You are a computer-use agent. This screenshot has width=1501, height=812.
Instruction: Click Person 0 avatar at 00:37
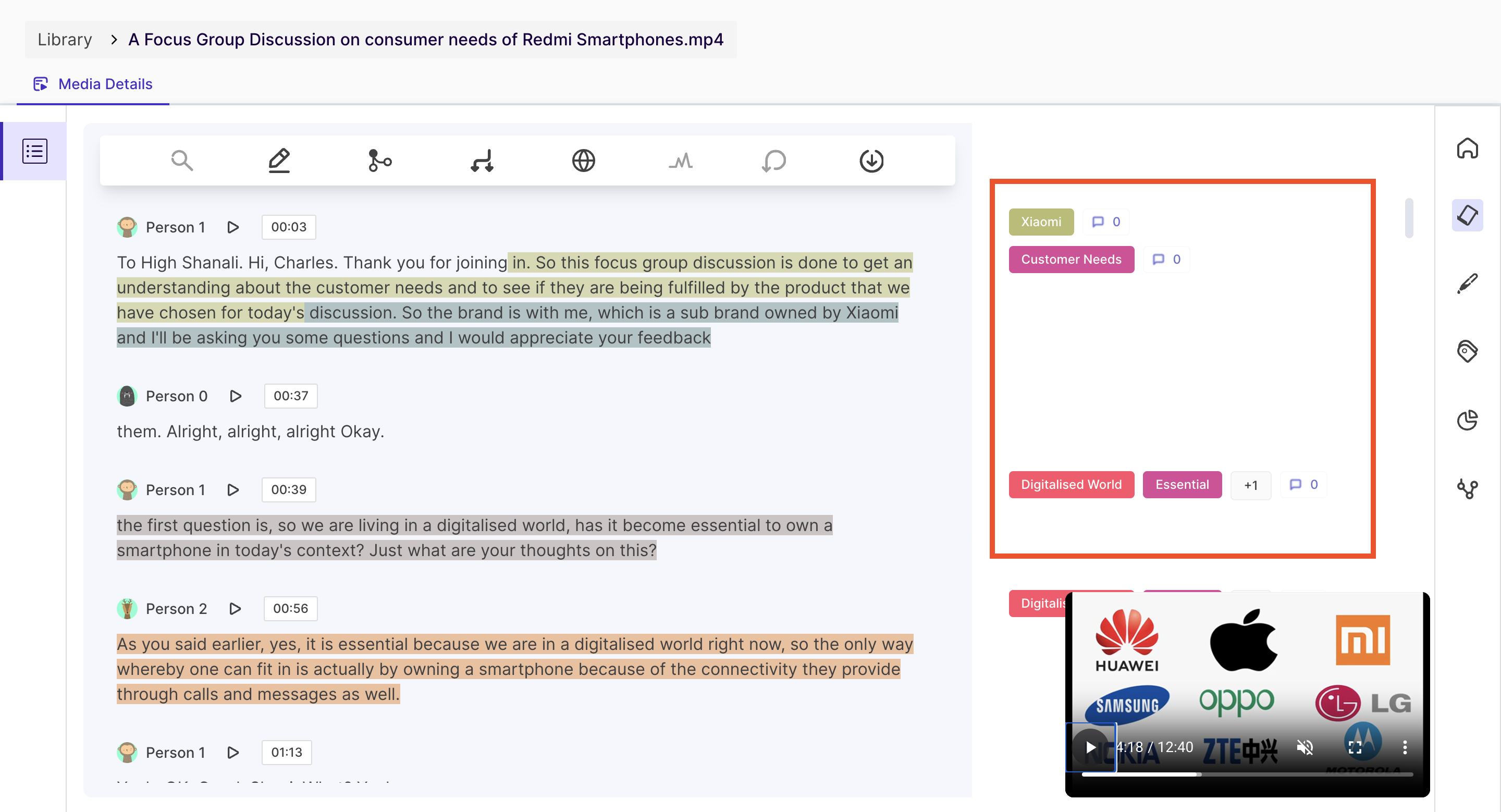pos(127,396)
